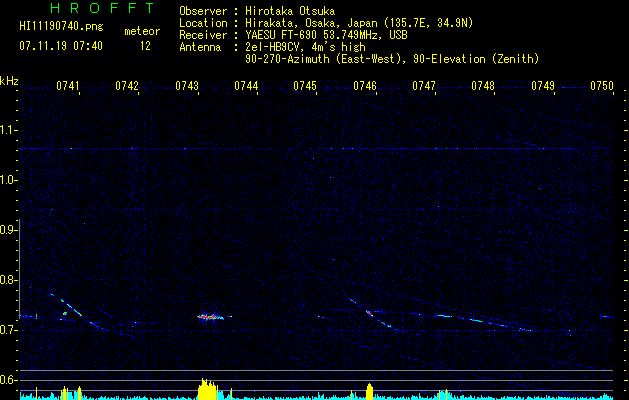Select the file name HI11190740.png
This screenshot has height=400, width=629.
pyautogui.click(x=61, y=26)
